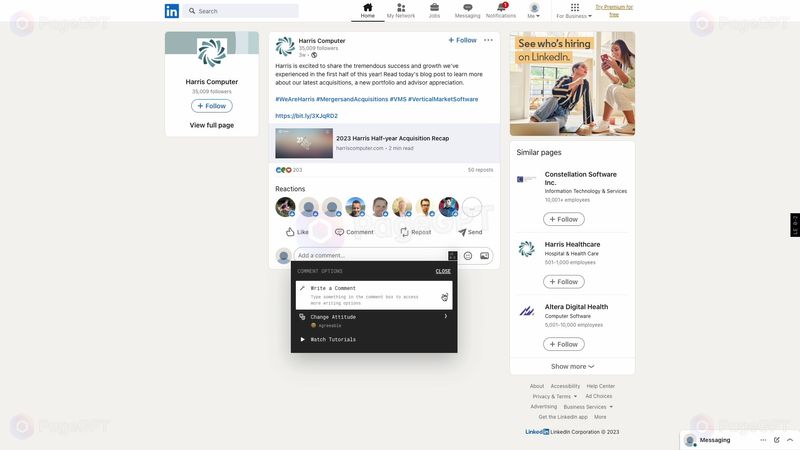Click Try Premium for free link

(x=614, y=11)
